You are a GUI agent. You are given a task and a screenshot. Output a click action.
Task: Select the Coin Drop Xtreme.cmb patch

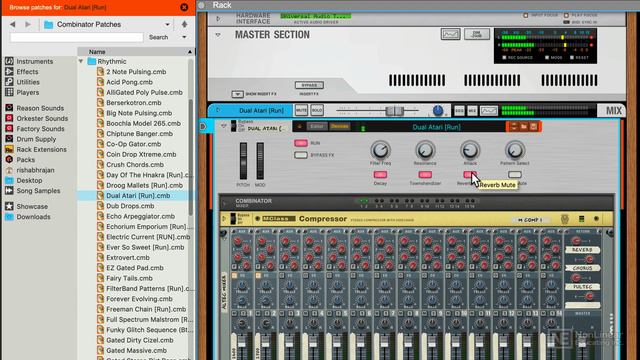(141, 154)
